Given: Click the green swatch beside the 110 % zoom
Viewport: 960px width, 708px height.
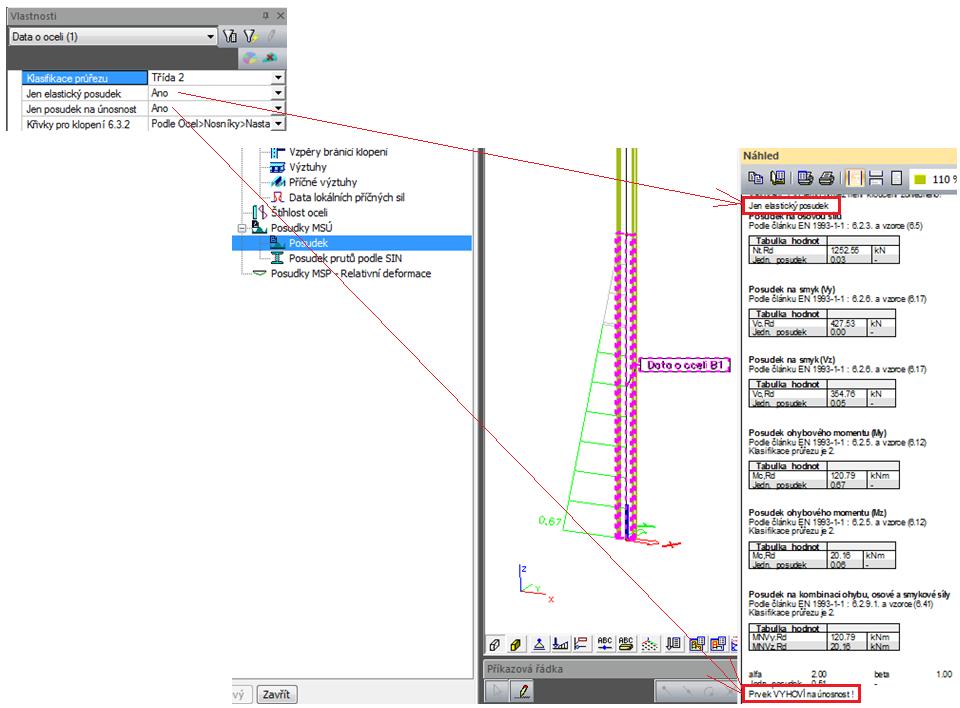Looking at the screenshot, I should 920,179.
